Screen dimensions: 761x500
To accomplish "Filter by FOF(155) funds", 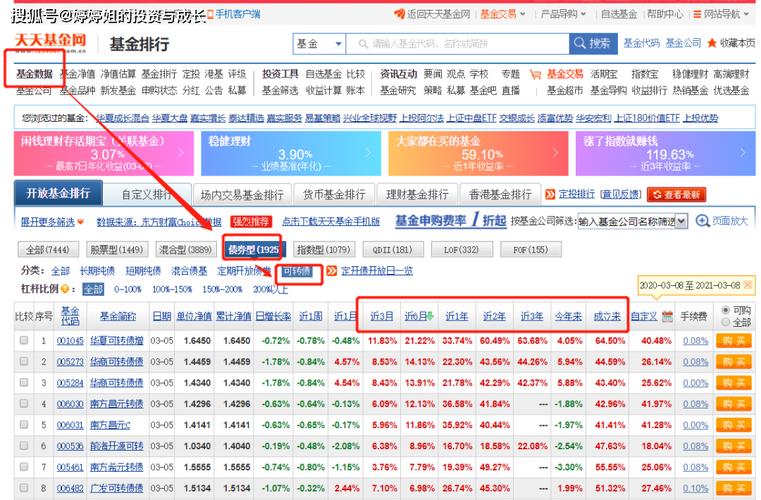I will tap(530, 250).
